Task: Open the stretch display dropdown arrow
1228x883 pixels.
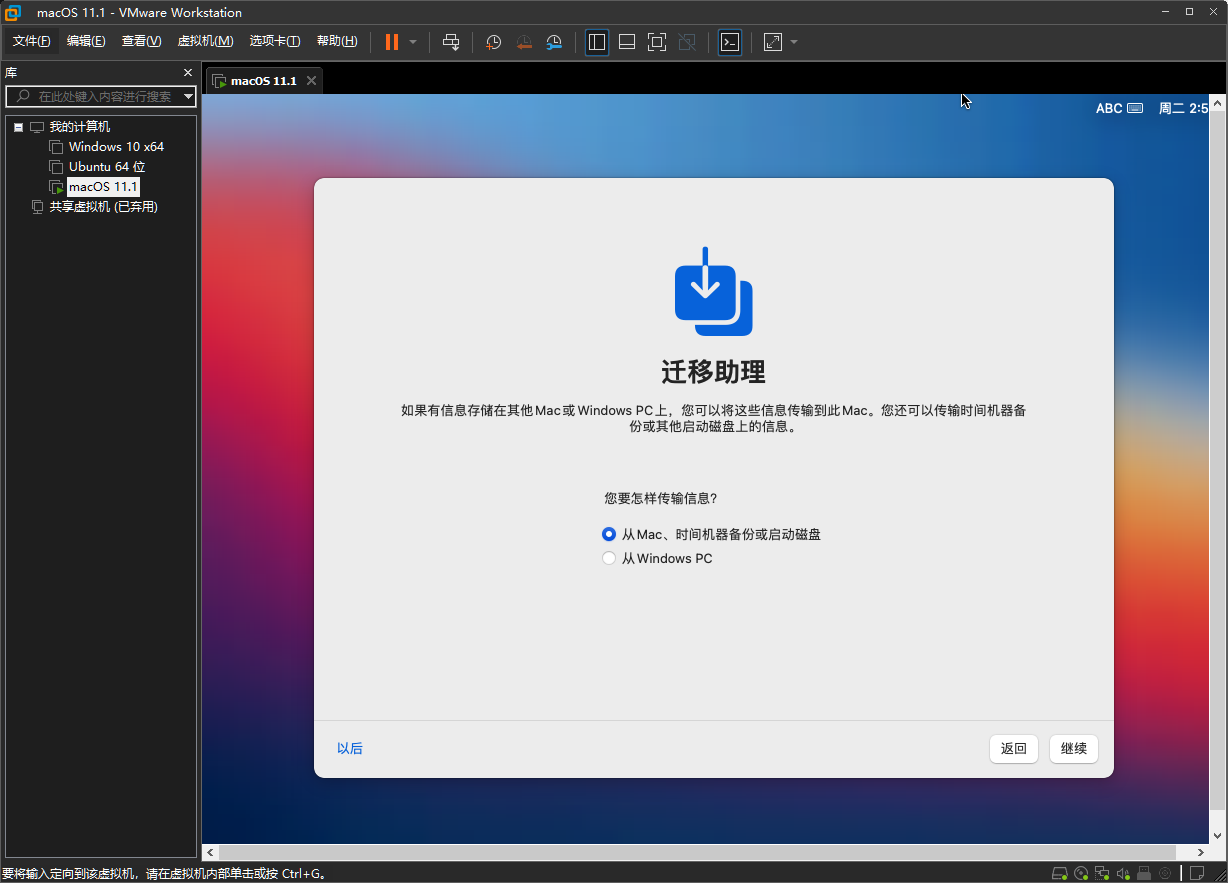Action: click(x=794, y=42)
